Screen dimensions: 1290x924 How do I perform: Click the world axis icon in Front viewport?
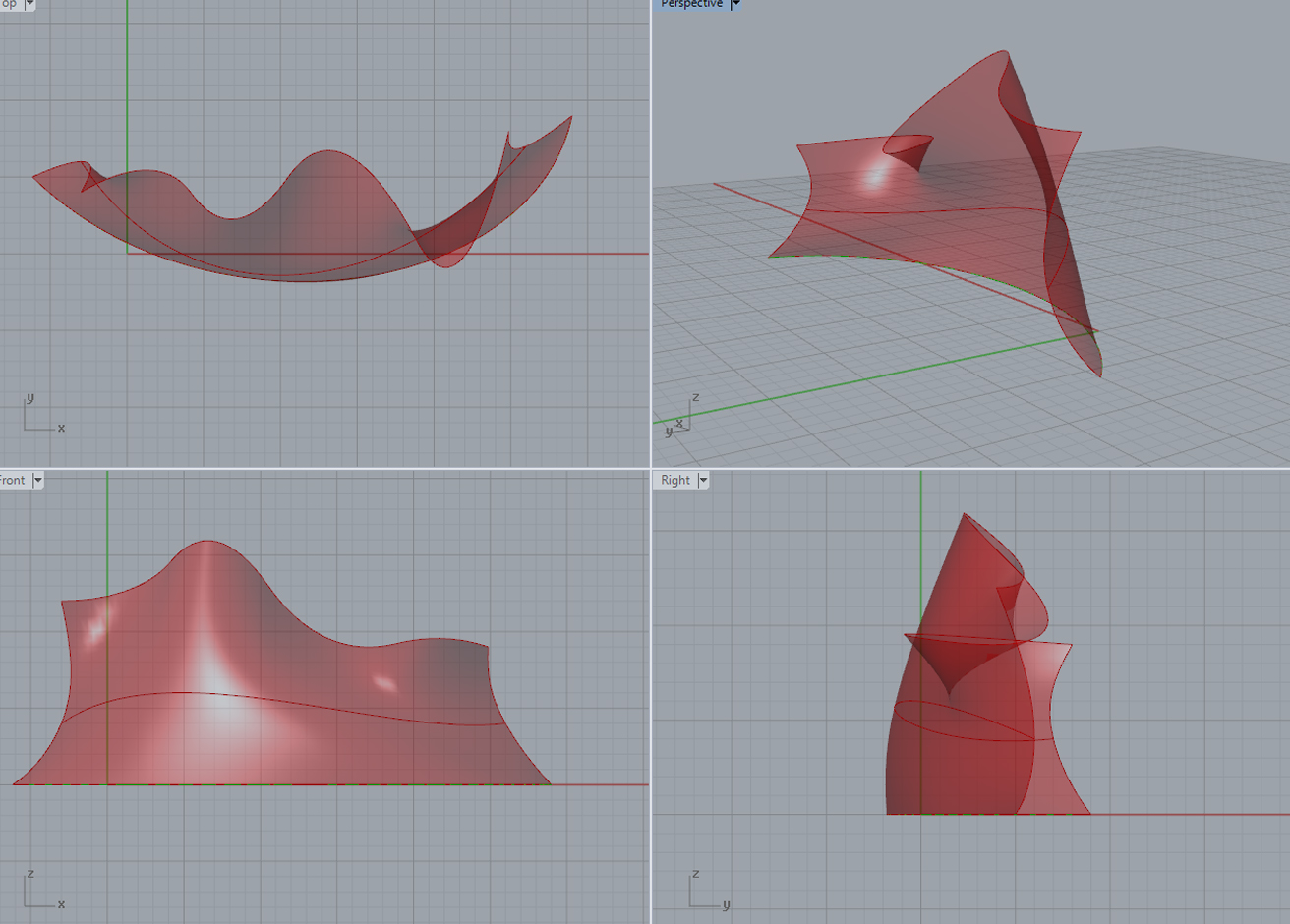(x=41, y=891)
